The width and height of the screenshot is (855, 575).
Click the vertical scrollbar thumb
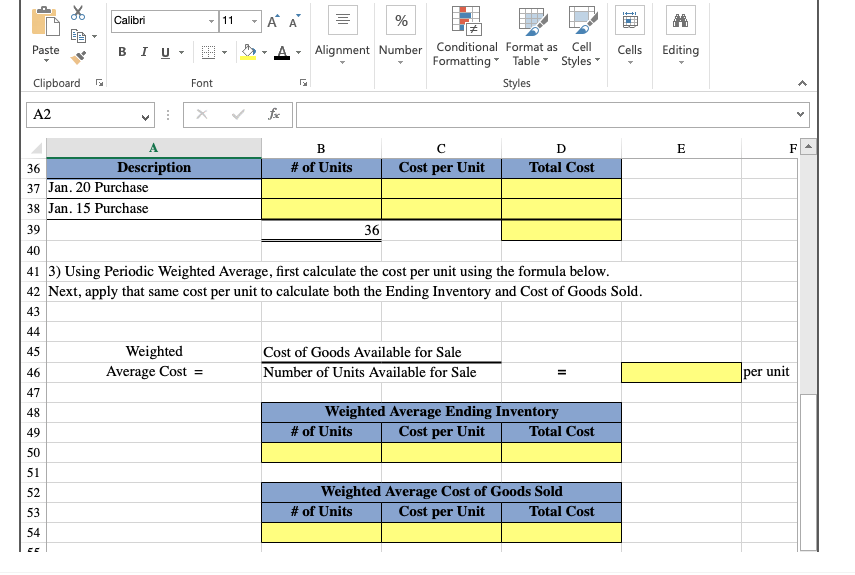click(808, 472)
